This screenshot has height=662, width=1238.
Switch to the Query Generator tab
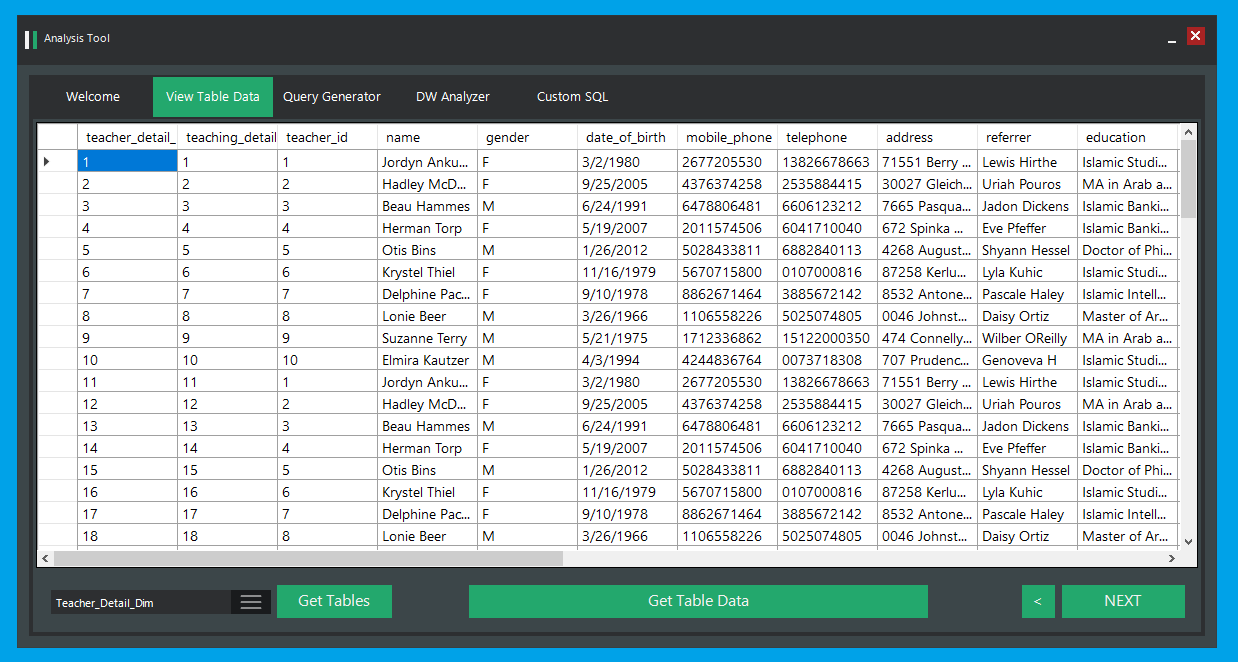[331, 97]
